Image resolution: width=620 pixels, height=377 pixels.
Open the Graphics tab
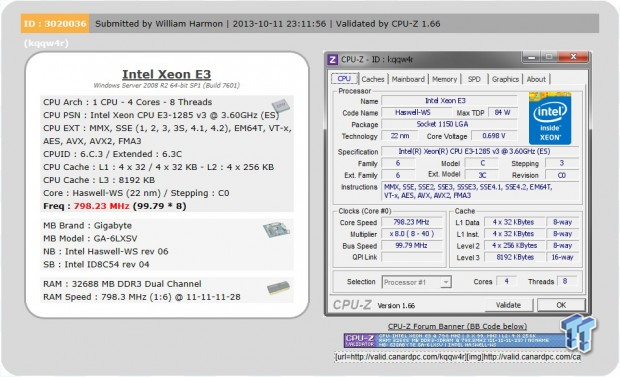(x=505, y=79)
